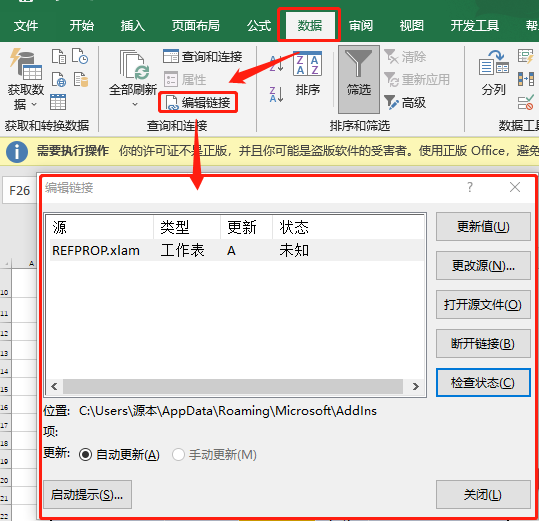This screenshot has height=521, width=539.
Task: Click the 启动提示(S)... button
Action: click(x=87, y=495)
